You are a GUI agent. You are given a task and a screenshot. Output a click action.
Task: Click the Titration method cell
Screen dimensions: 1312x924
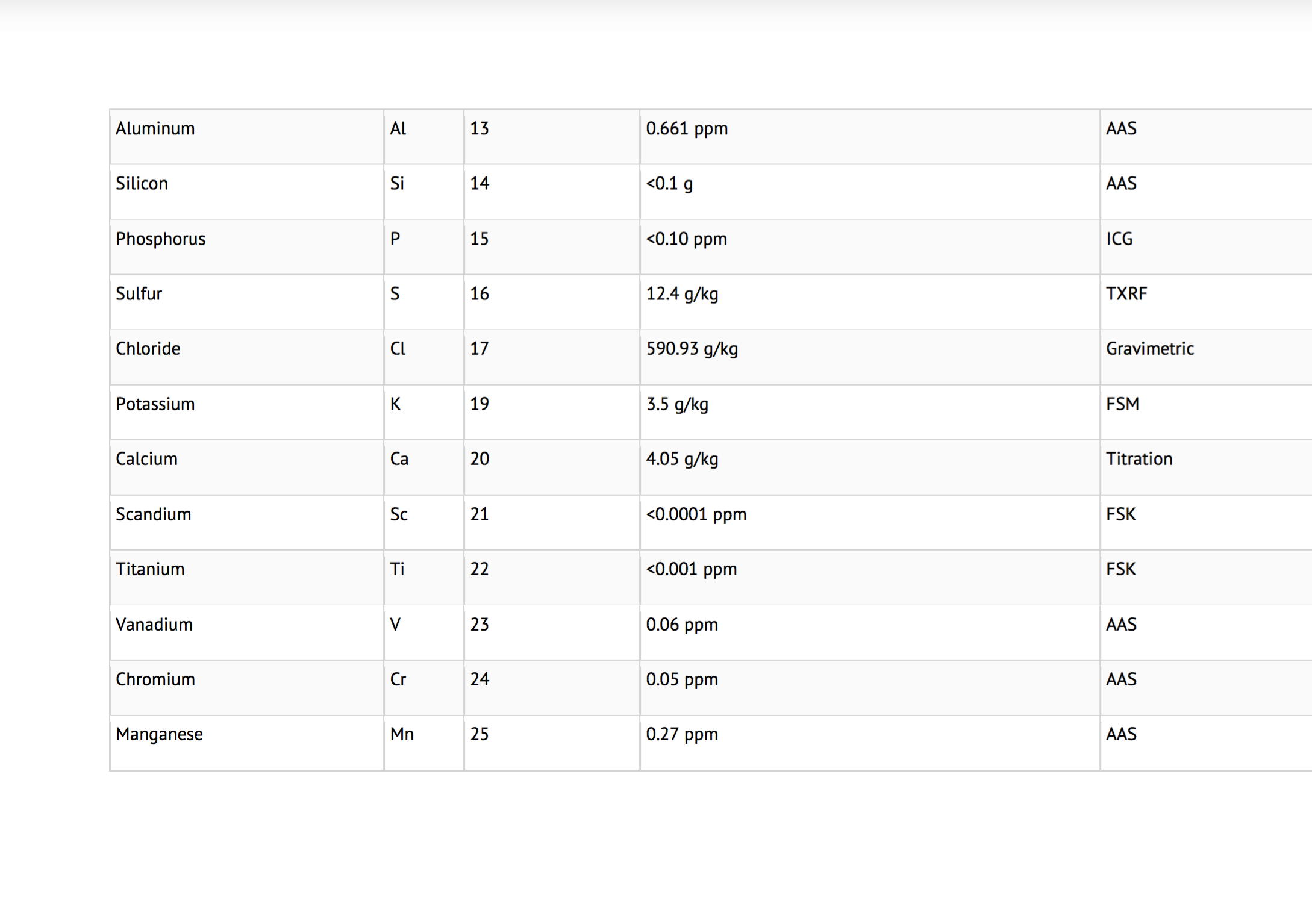coord(1140,458)
